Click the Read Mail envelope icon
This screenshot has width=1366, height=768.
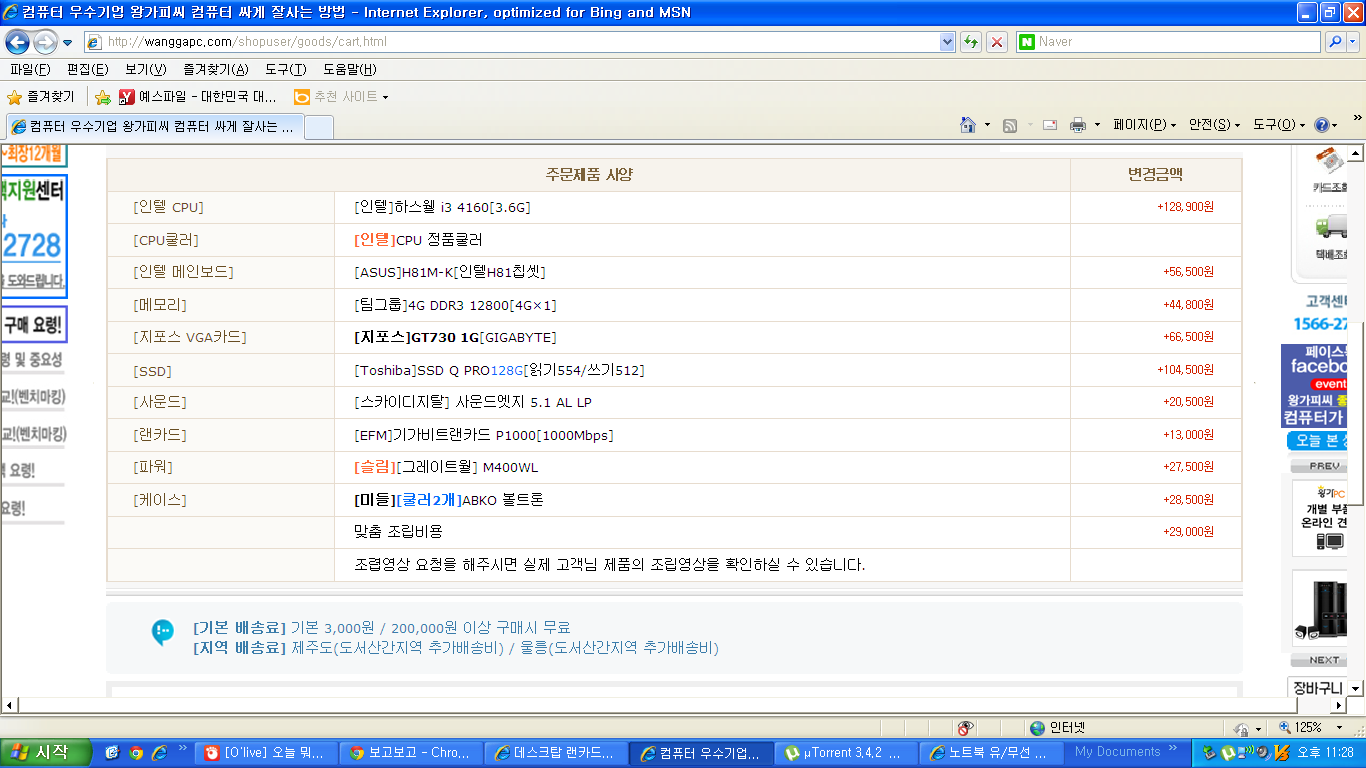tap(1050, 125)
